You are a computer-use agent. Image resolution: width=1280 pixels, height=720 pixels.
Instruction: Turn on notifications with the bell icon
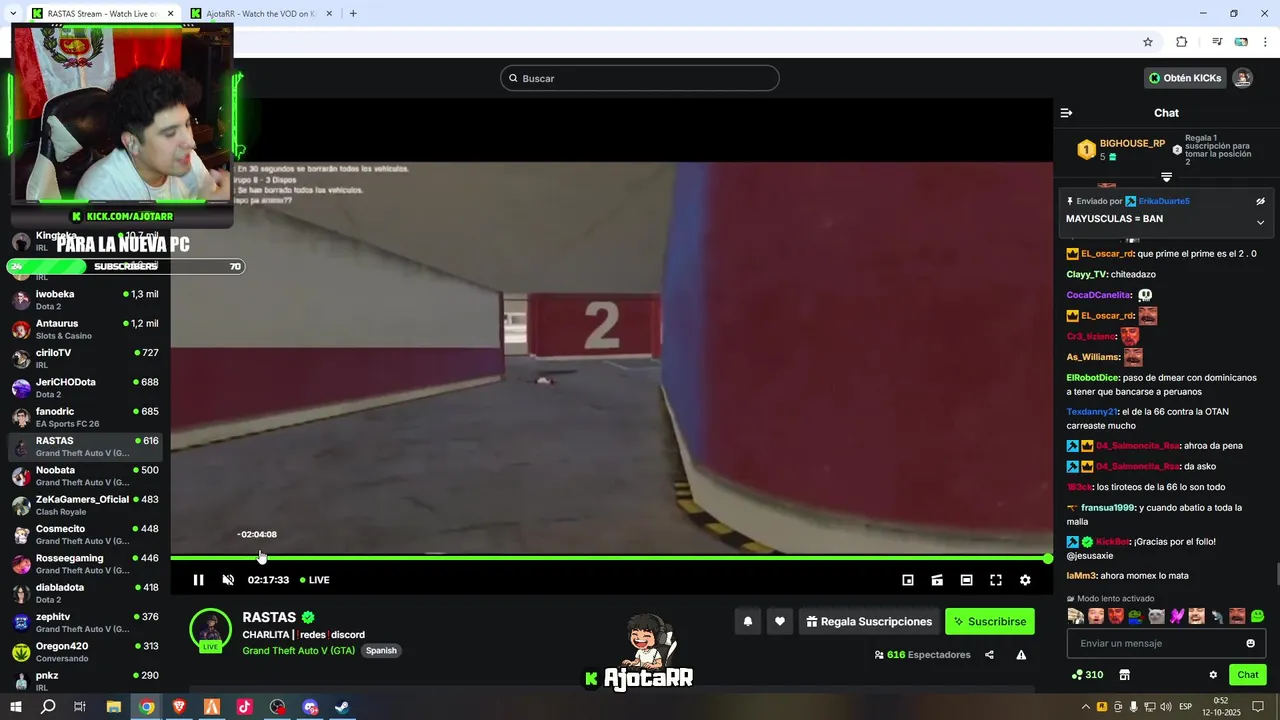[x=747, y=622]
